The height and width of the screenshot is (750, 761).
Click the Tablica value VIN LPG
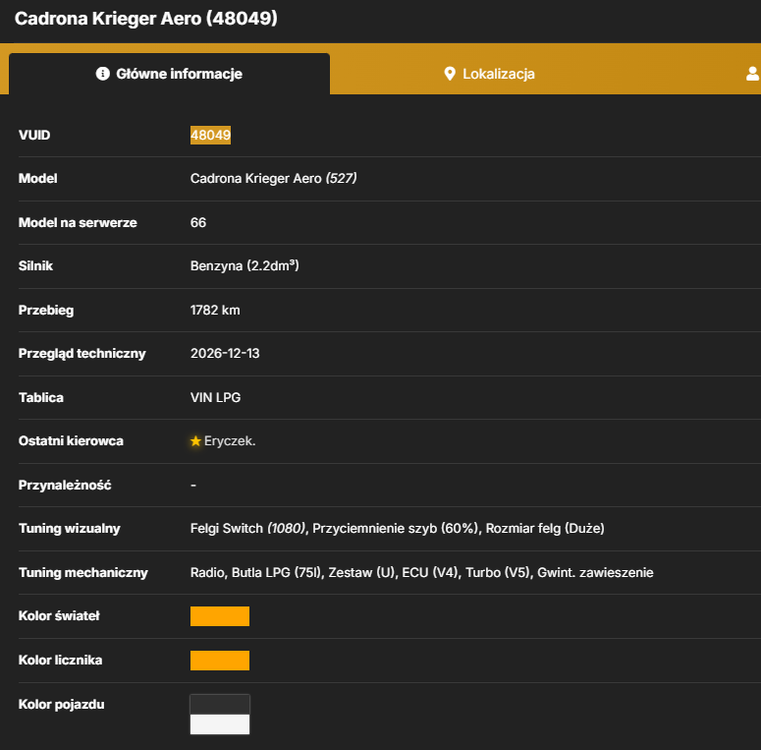coord(215,397)
